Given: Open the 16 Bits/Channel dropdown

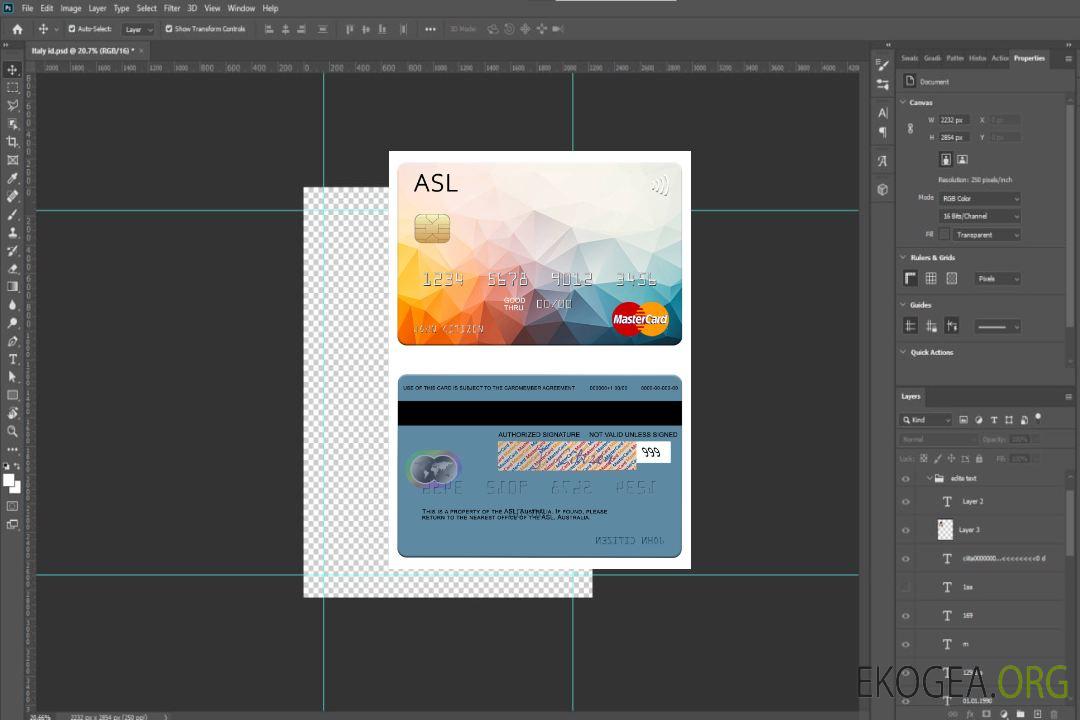Looking at the screenshot, I should click(x=979, y=216).
